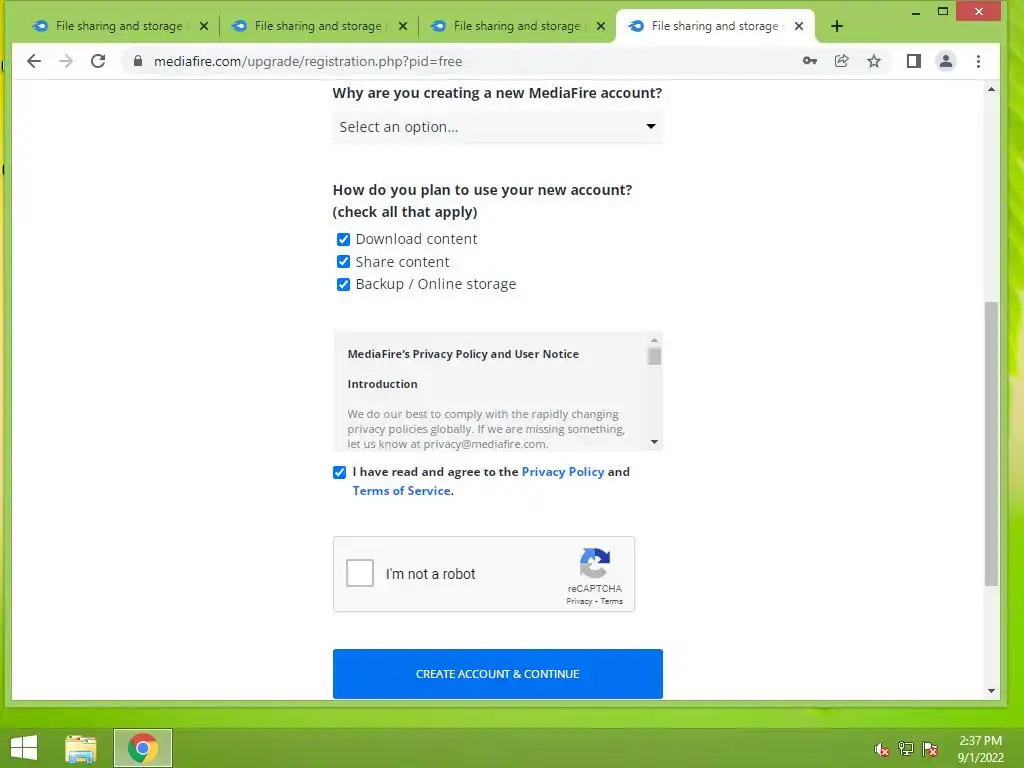
Task: Click CREATE ACCOUNT & CONTINUE button
Action: click(x=498, y=674)
